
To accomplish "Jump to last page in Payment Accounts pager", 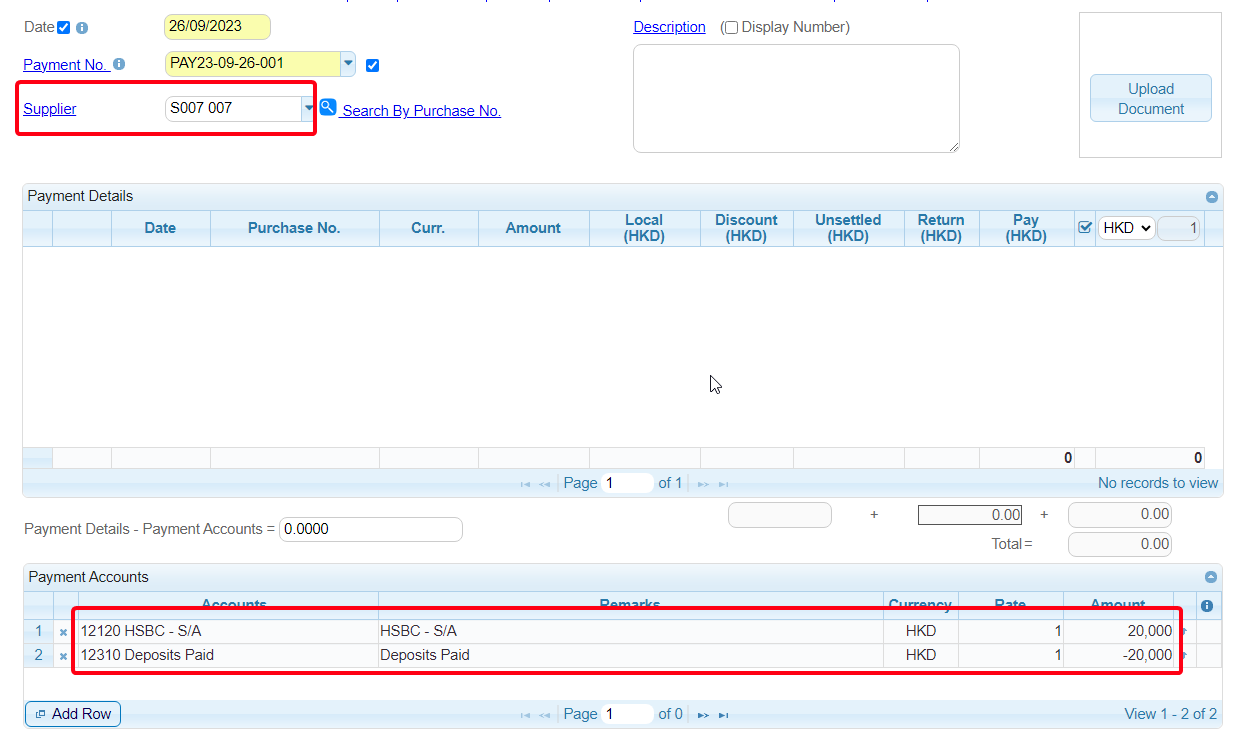I will (724, 715).
